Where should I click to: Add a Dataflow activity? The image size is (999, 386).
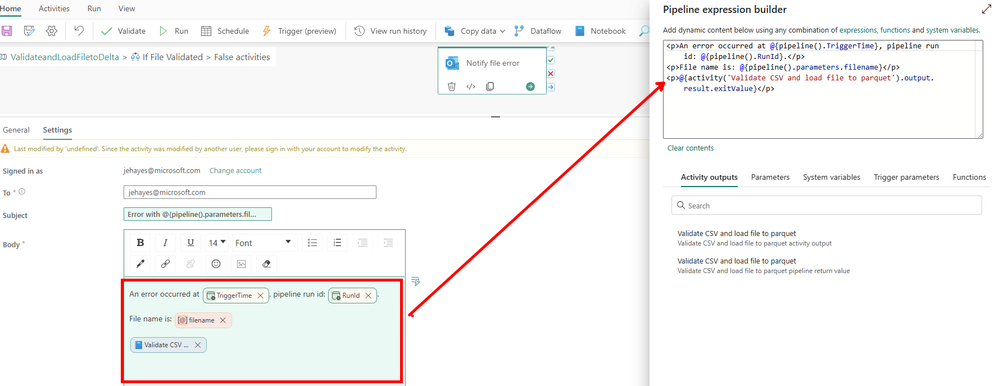click(537, 31)
